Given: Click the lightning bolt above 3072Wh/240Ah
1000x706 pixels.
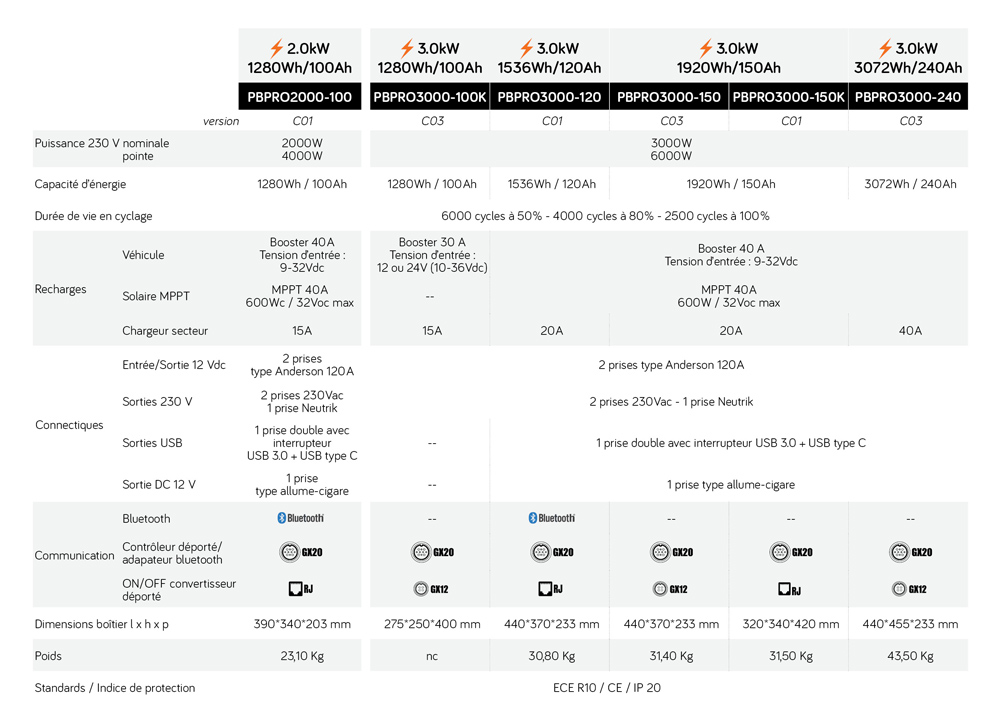Looking at the screenshot, I should pos(885,48).
